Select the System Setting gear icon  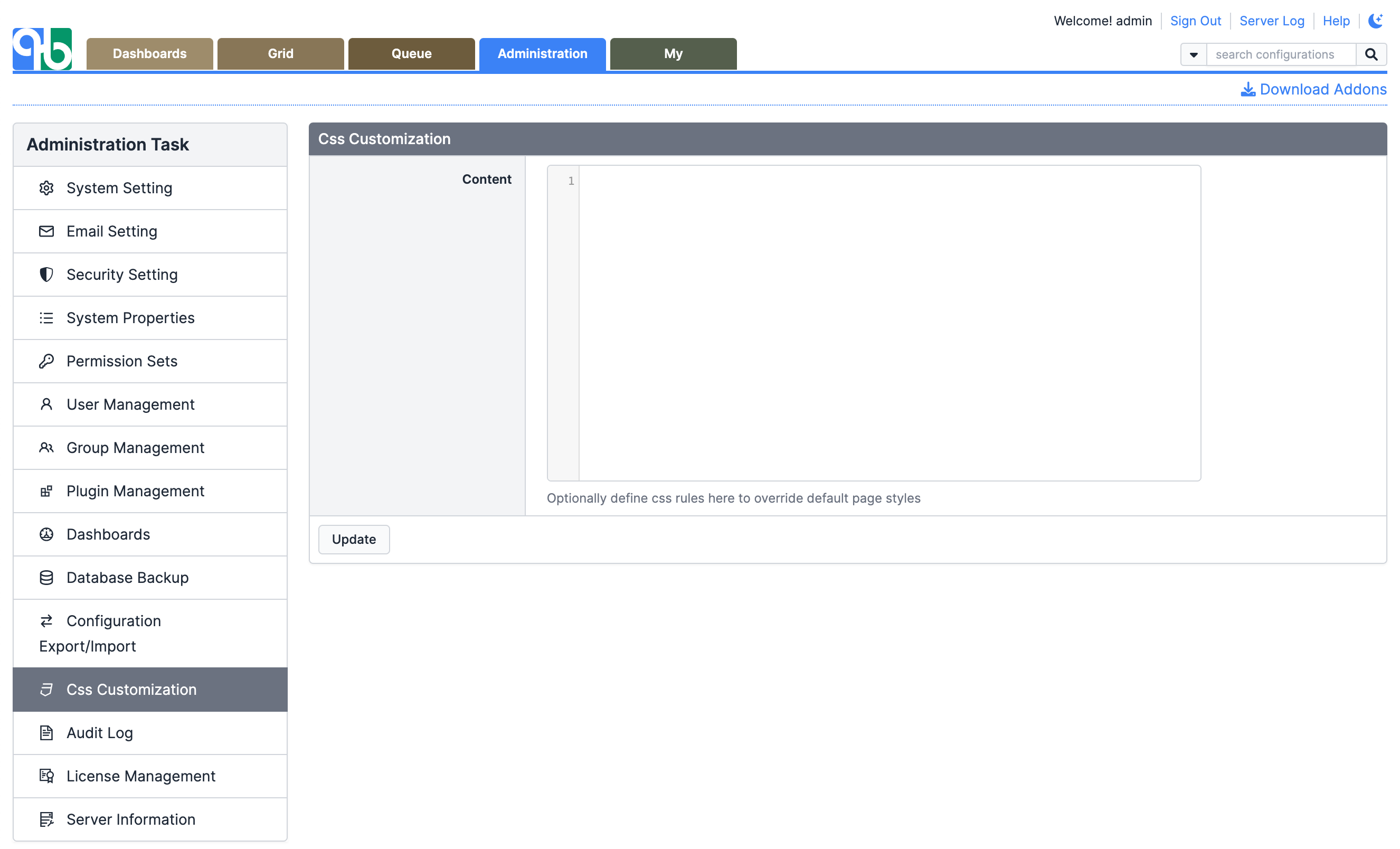click(x=46, y=187)
